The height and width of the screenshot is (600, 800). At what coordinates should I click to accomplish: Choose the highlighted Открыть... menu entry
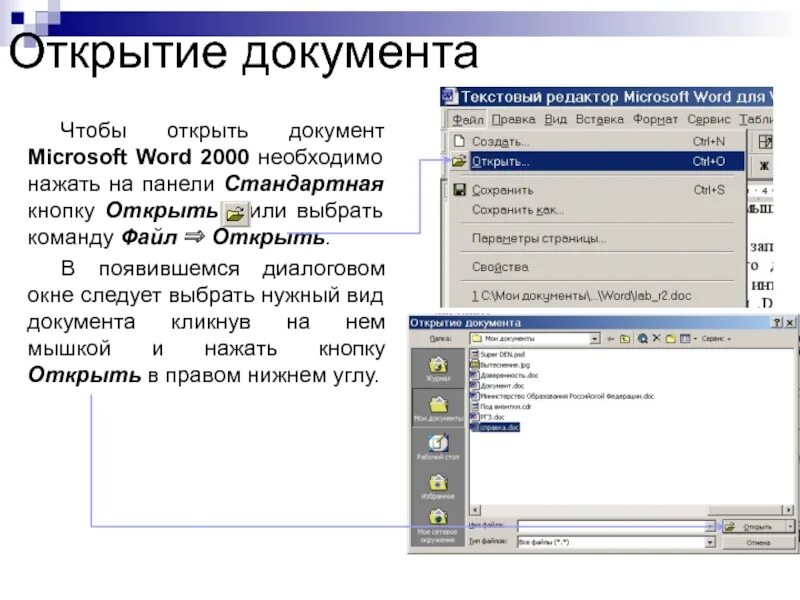tap(597, 161)
